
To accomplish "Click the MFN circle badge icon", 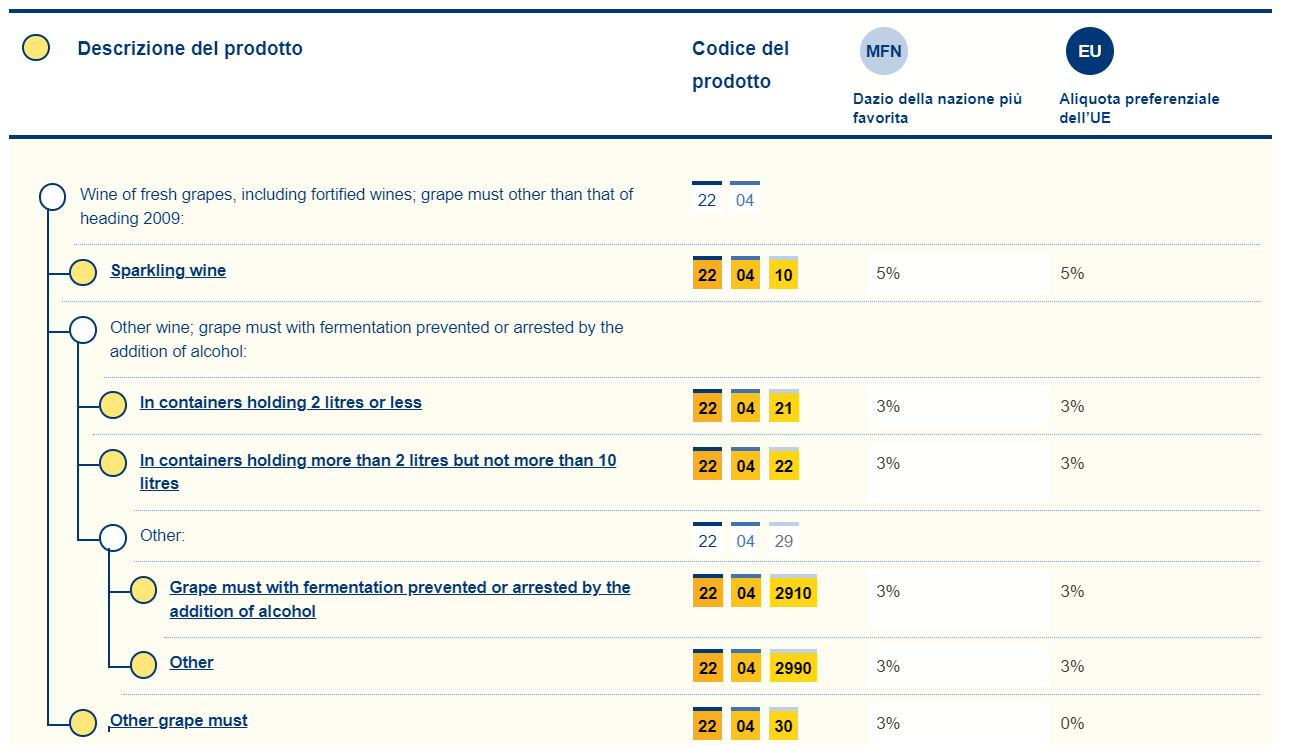I will 884,51.
